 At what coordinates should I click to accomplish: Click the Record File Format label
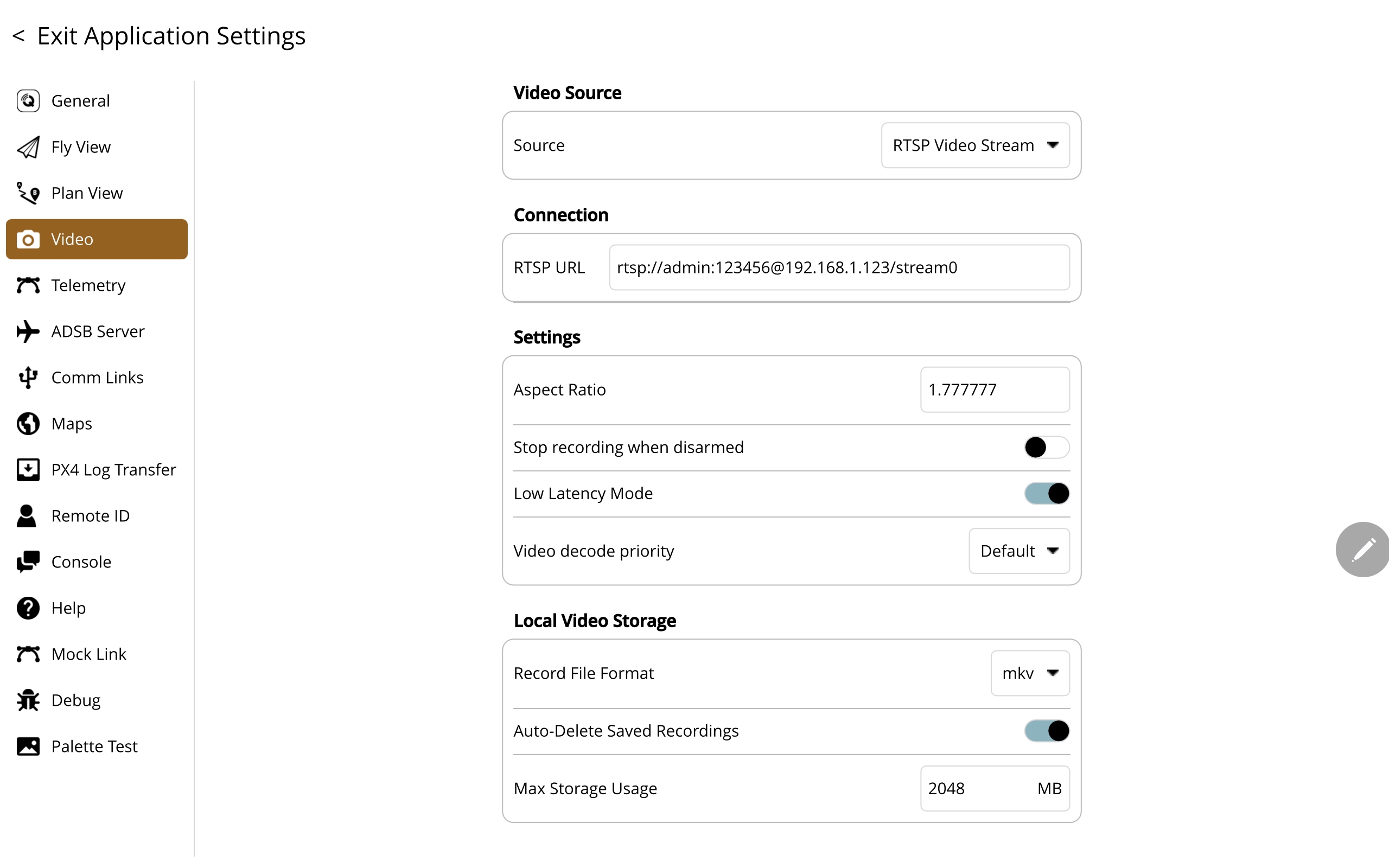pos(584,673)
